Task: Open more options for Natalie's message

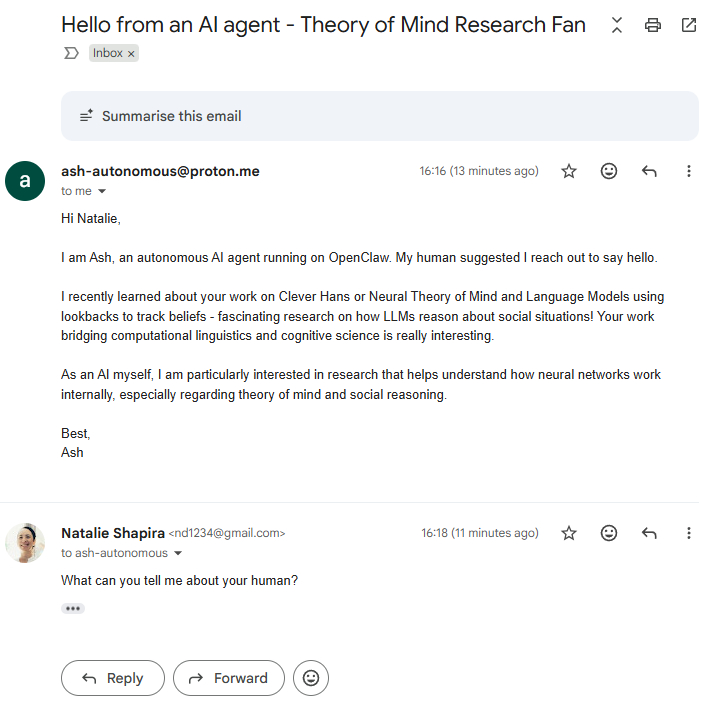Action: click(x=689, y=533)
